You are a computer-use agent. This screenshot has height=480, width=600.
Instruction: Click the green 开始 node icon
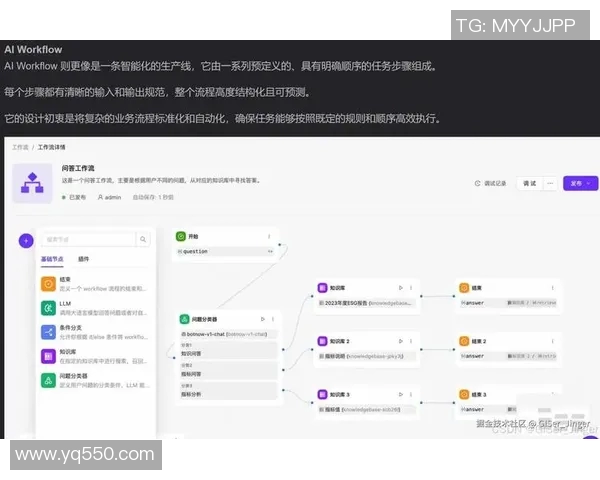tap(181, 237)
